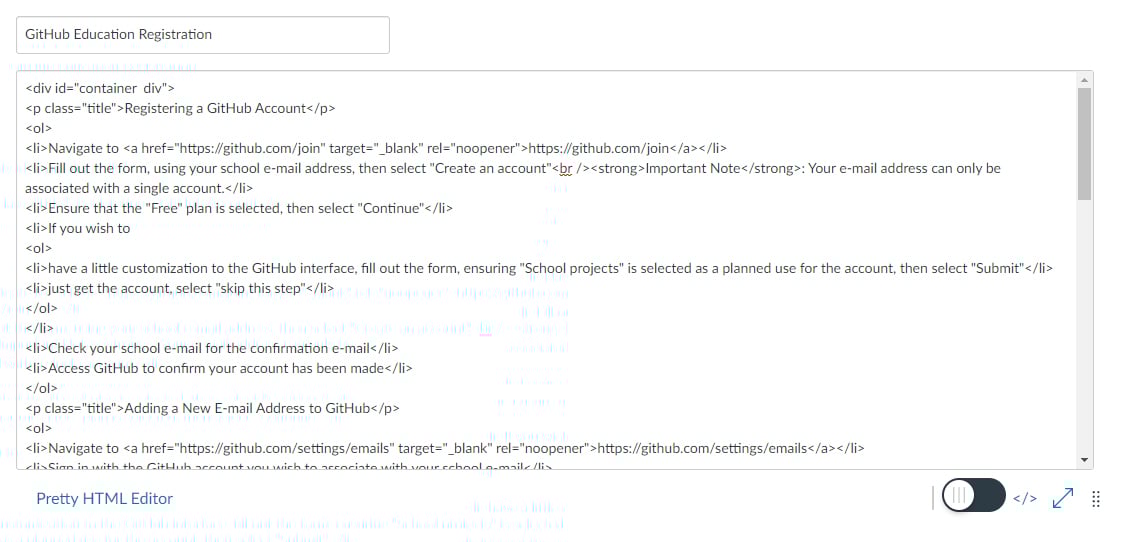This screenshot has width=1126, height=542.
Task: Click the 'If you wish to' list item line
Action: [x=78, y=228]
